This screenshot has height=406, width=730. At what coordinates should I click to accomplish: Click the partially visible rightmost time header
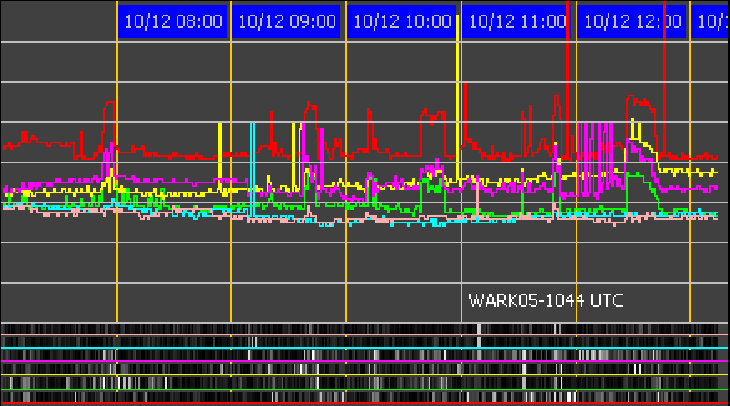pos(710,21)
